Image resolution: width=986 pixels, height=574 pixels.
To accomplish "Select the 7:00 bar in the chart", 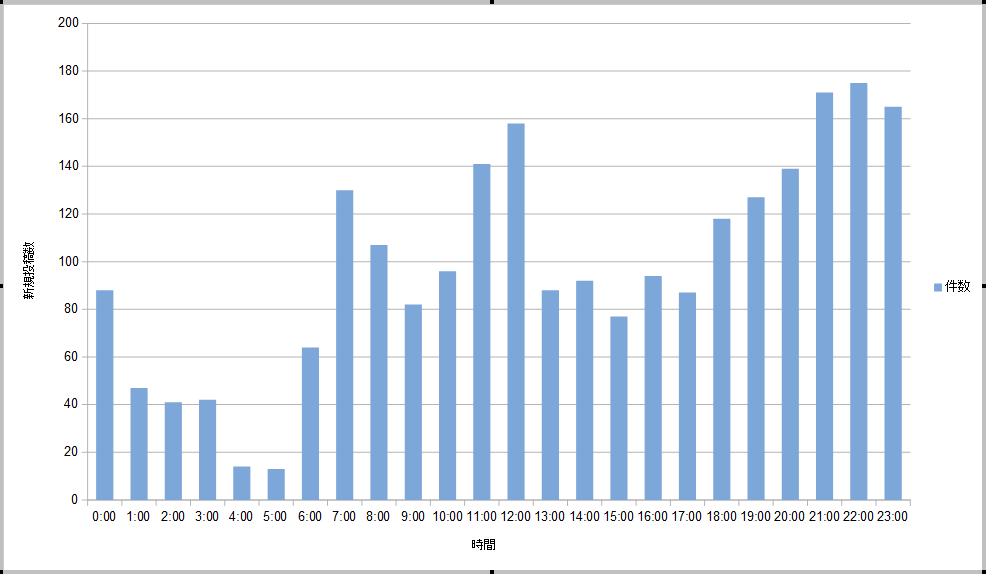I will pyautogui.click(x=345, y=345).
